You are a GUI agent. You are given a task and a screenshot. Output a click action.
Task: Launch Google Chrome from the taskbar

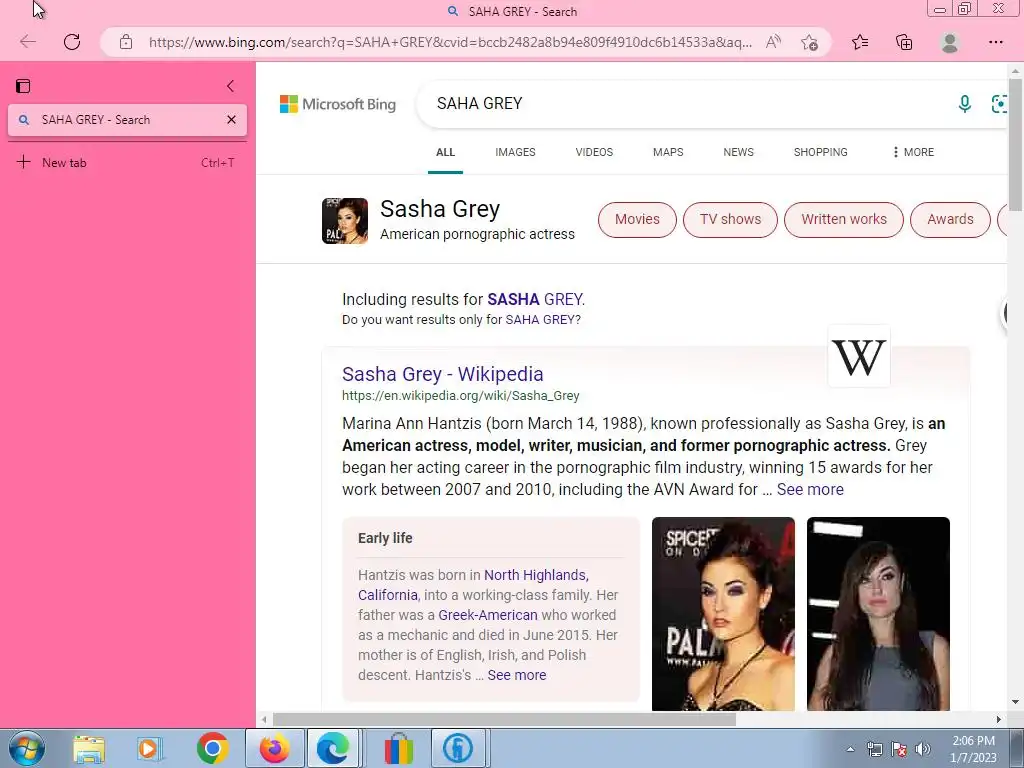point(212,749)
